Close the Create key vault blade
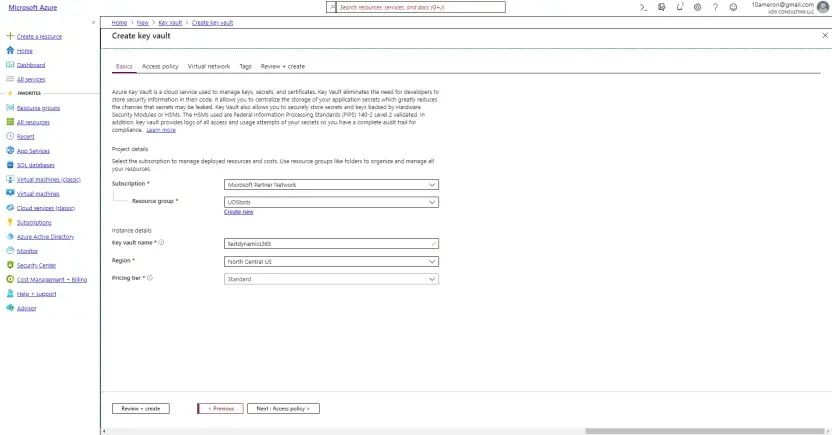832x435 pixels. coord(825,36)
